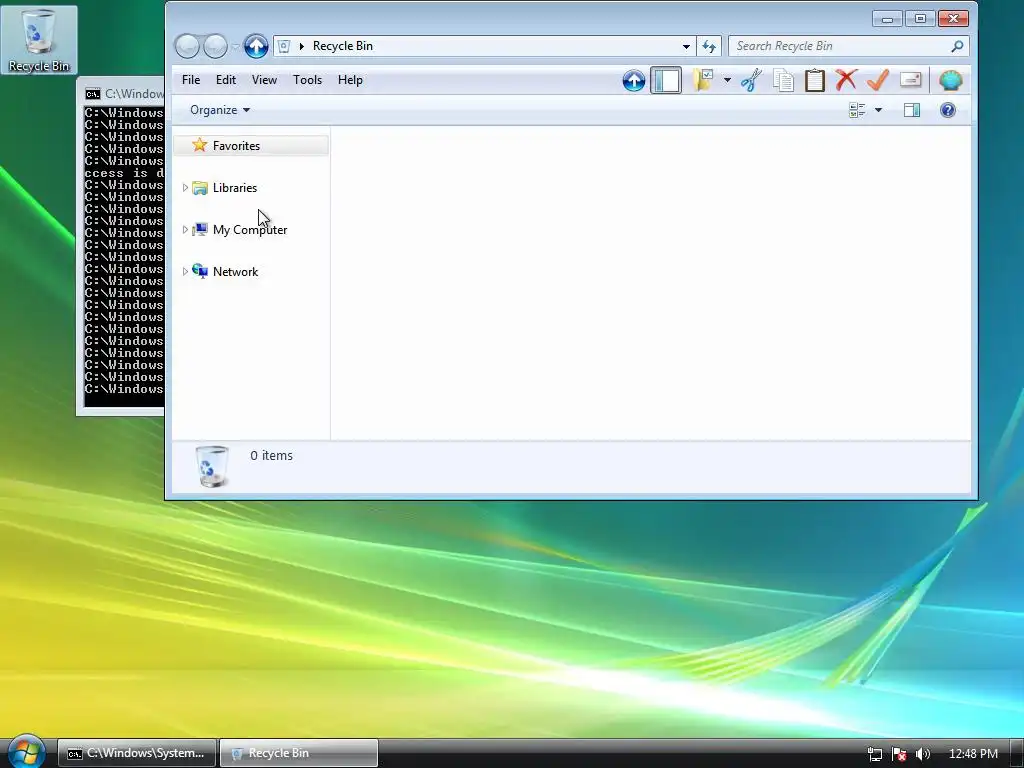Open the Help menu
Image resolution: width=1024 pixels, height=768 pixels.
point(350,80)
